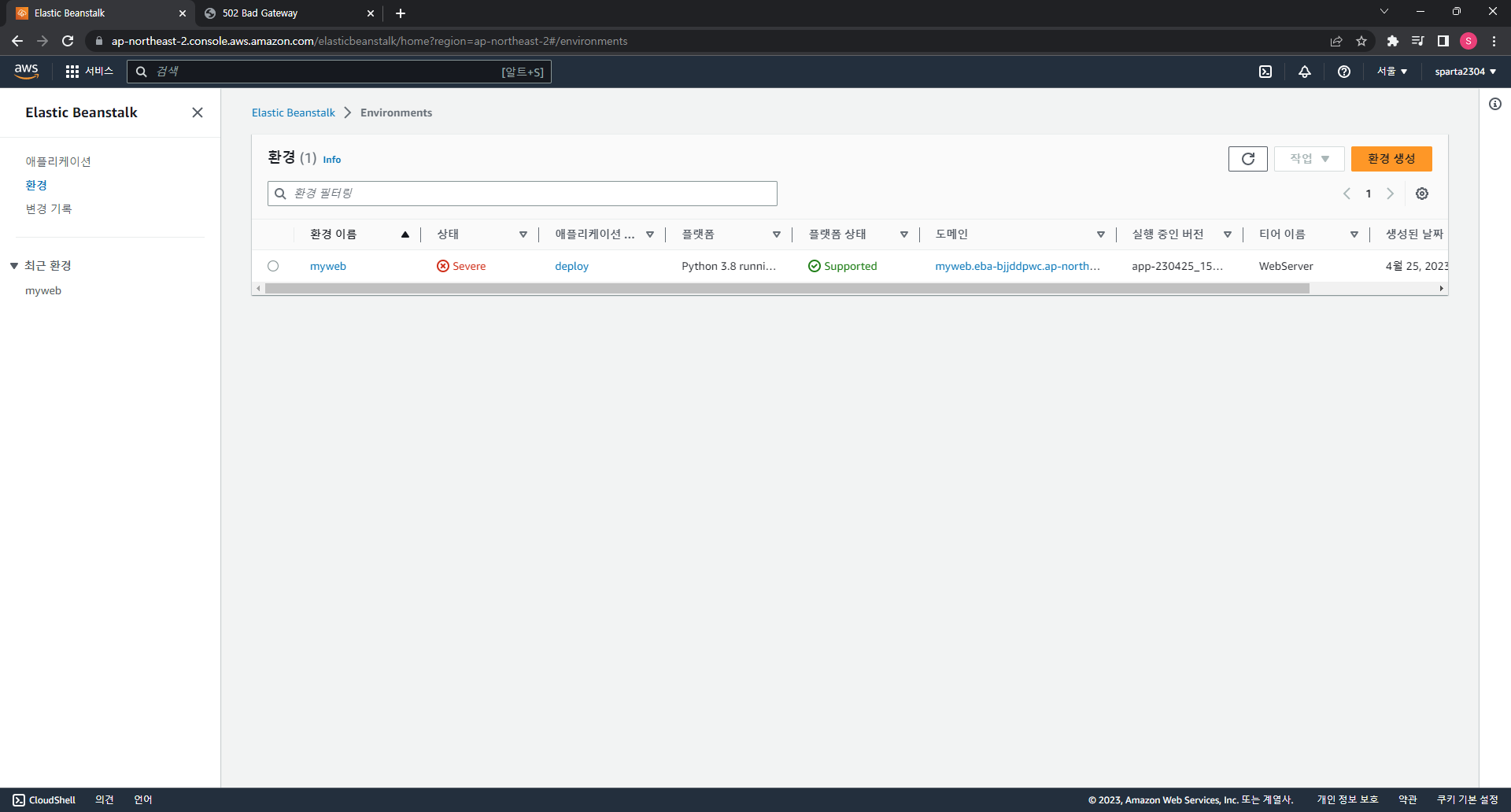Open 환경 in the sidebar

tap(36, 185)
